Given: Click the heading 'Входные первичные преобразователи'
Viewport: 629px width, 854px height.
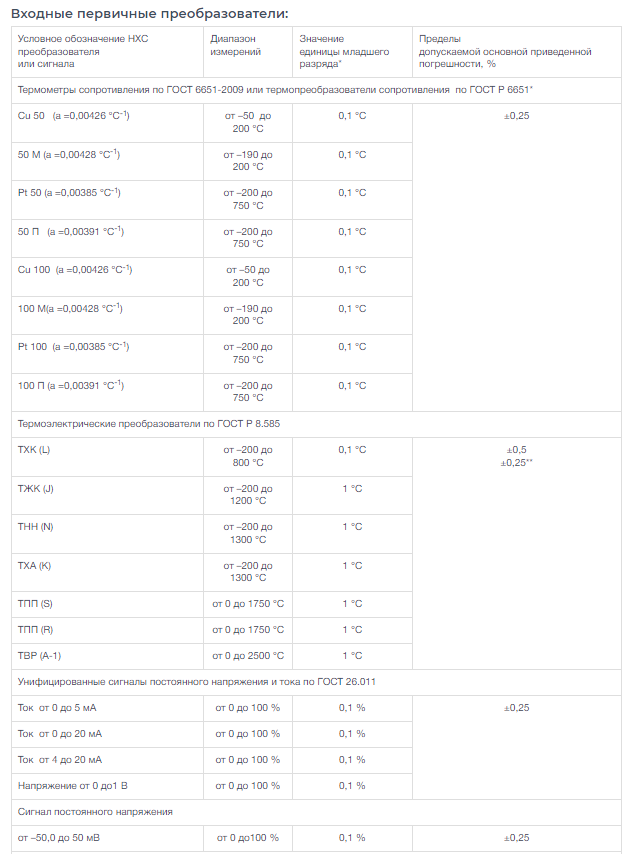Looking at the screenshot, I should tap(149, 14).
